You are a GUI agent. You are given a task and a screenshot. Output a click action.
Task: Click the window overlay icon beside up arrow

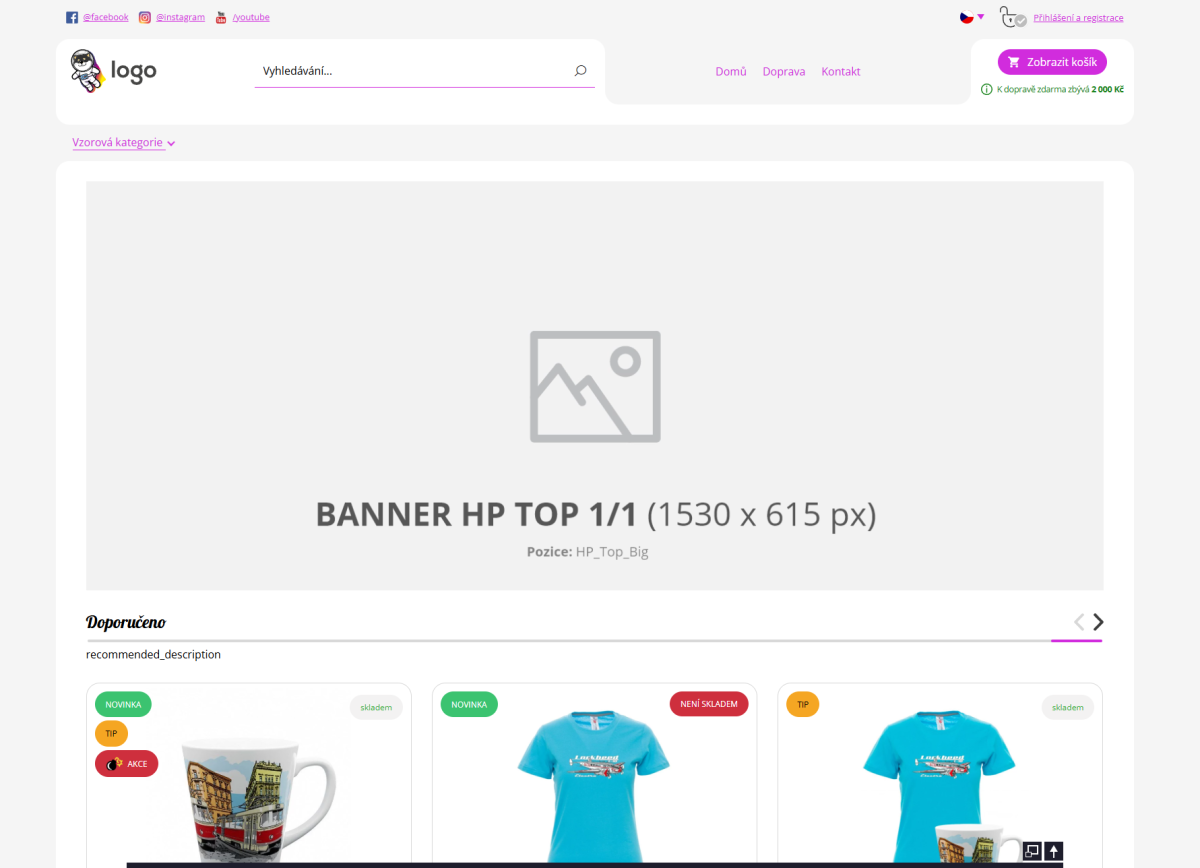[1032, 851]
